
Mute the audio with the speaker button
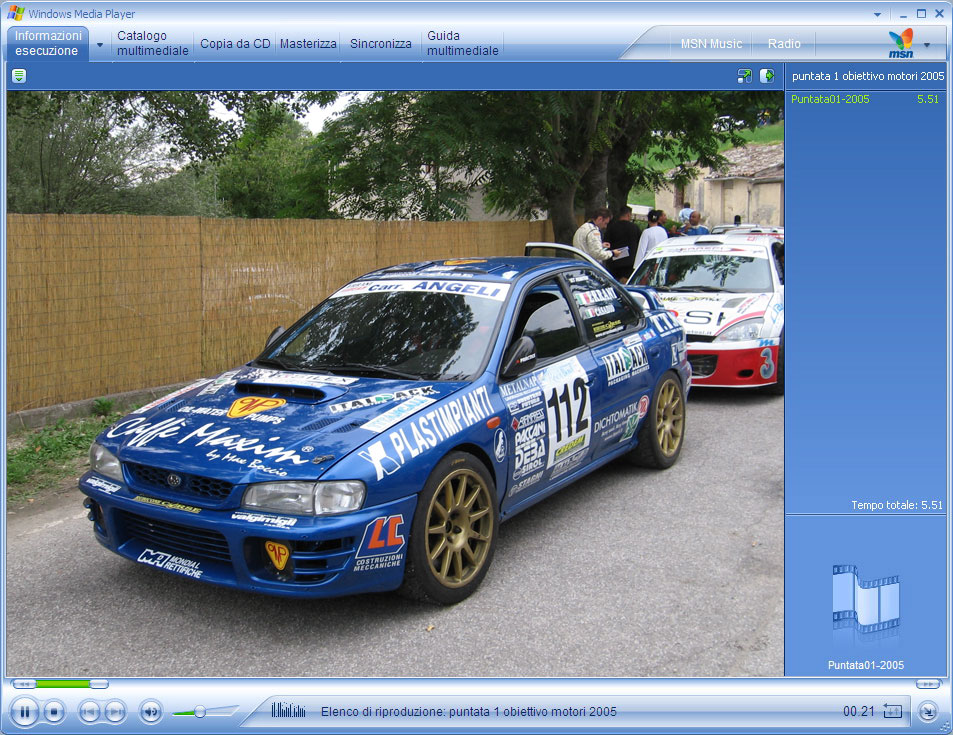pos(151,711)
